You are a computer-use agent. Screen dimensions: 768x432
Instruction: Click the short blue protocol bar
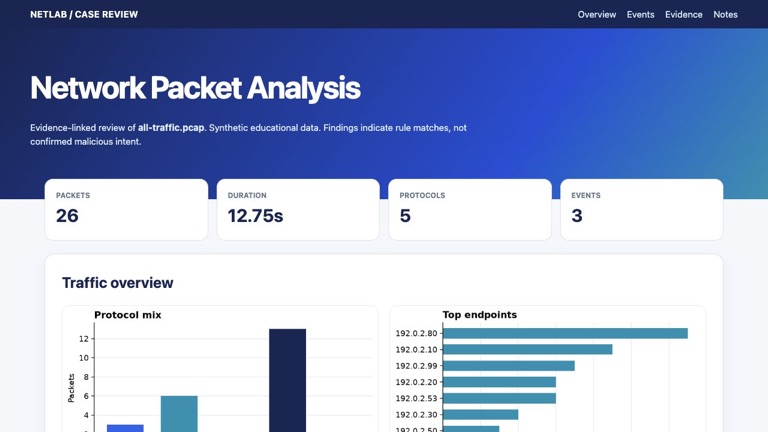(x=125, y=428)
